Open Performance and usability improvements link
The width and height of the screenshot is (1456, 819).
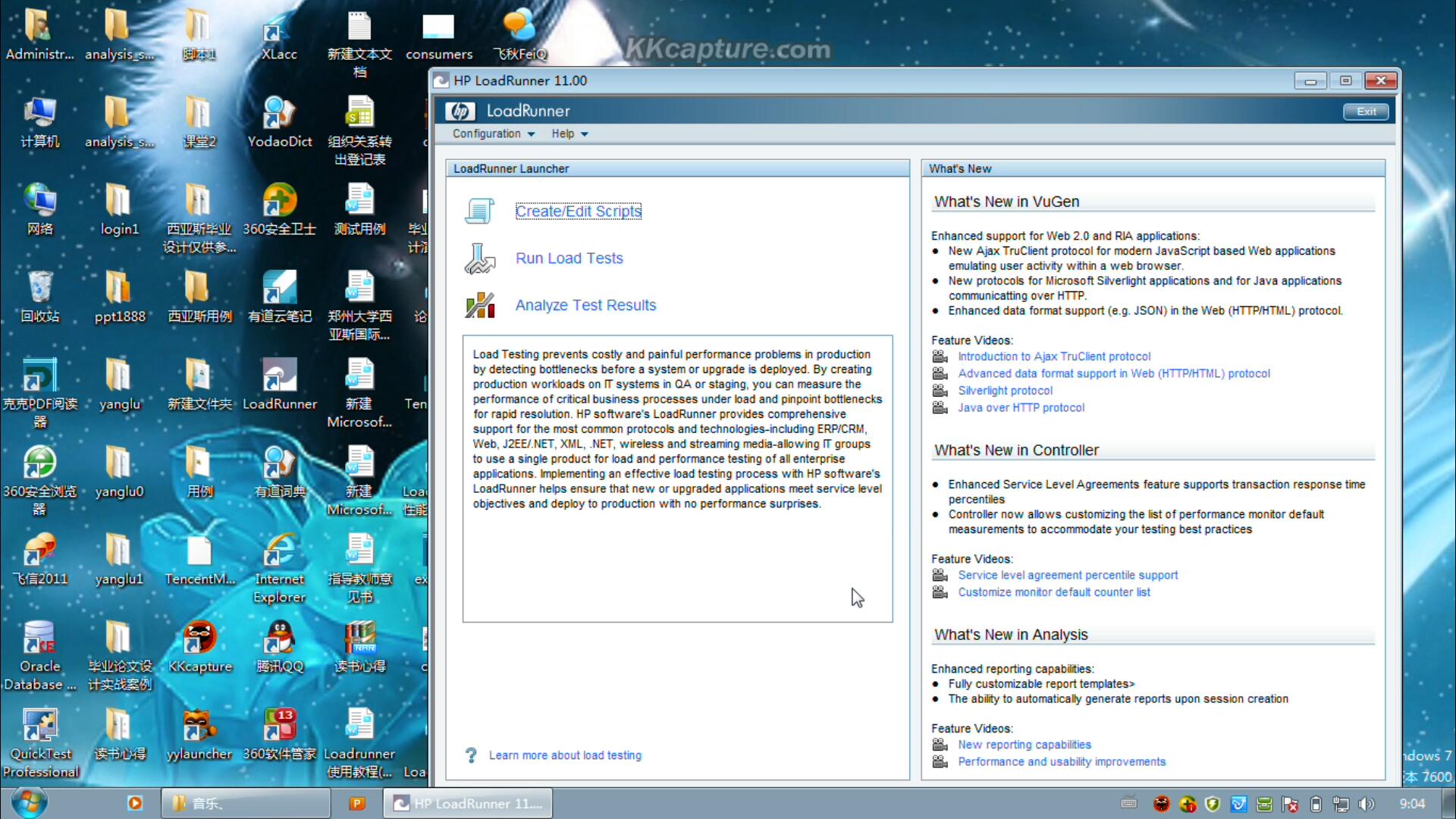1062,761
